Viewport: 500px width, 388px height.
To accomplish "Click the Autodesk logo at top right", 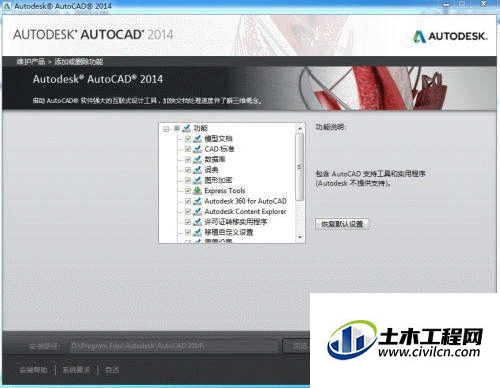I will pyautogui.click(x=450, y=36).
